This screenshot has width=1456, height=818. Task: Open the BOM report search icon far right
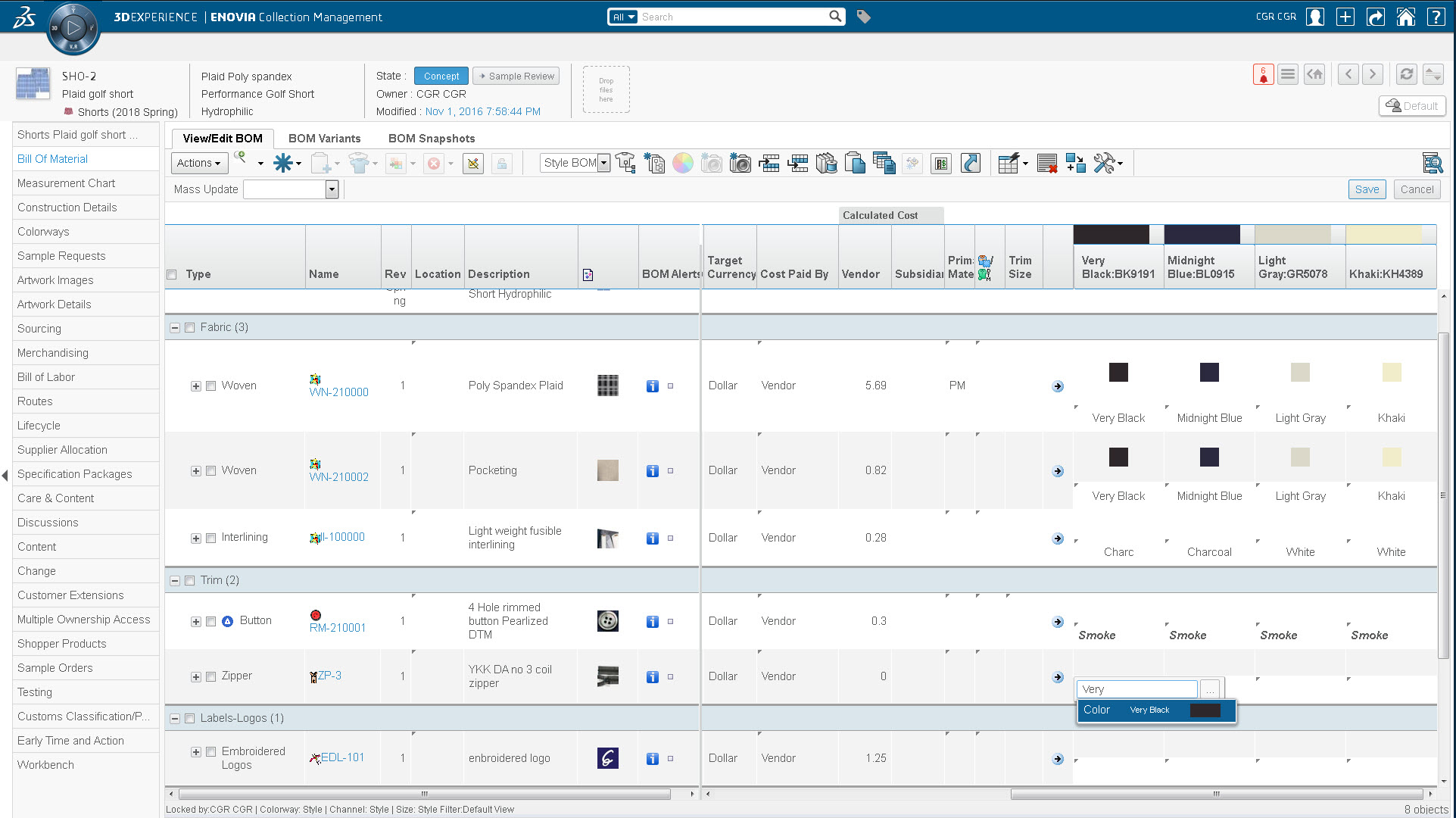tap(1432, 162)
